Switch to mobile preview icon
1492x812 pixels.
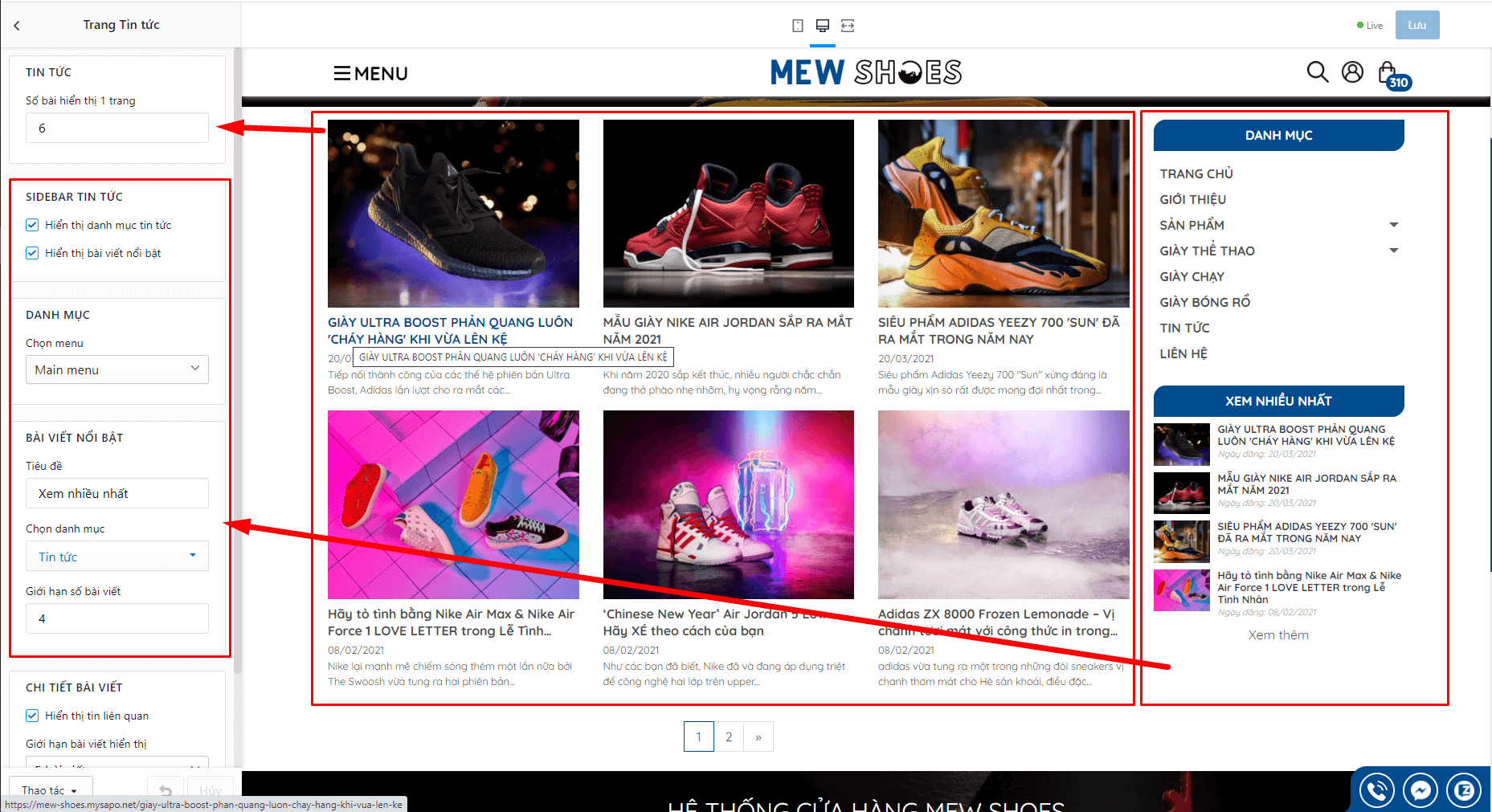[x=797, y=26]
